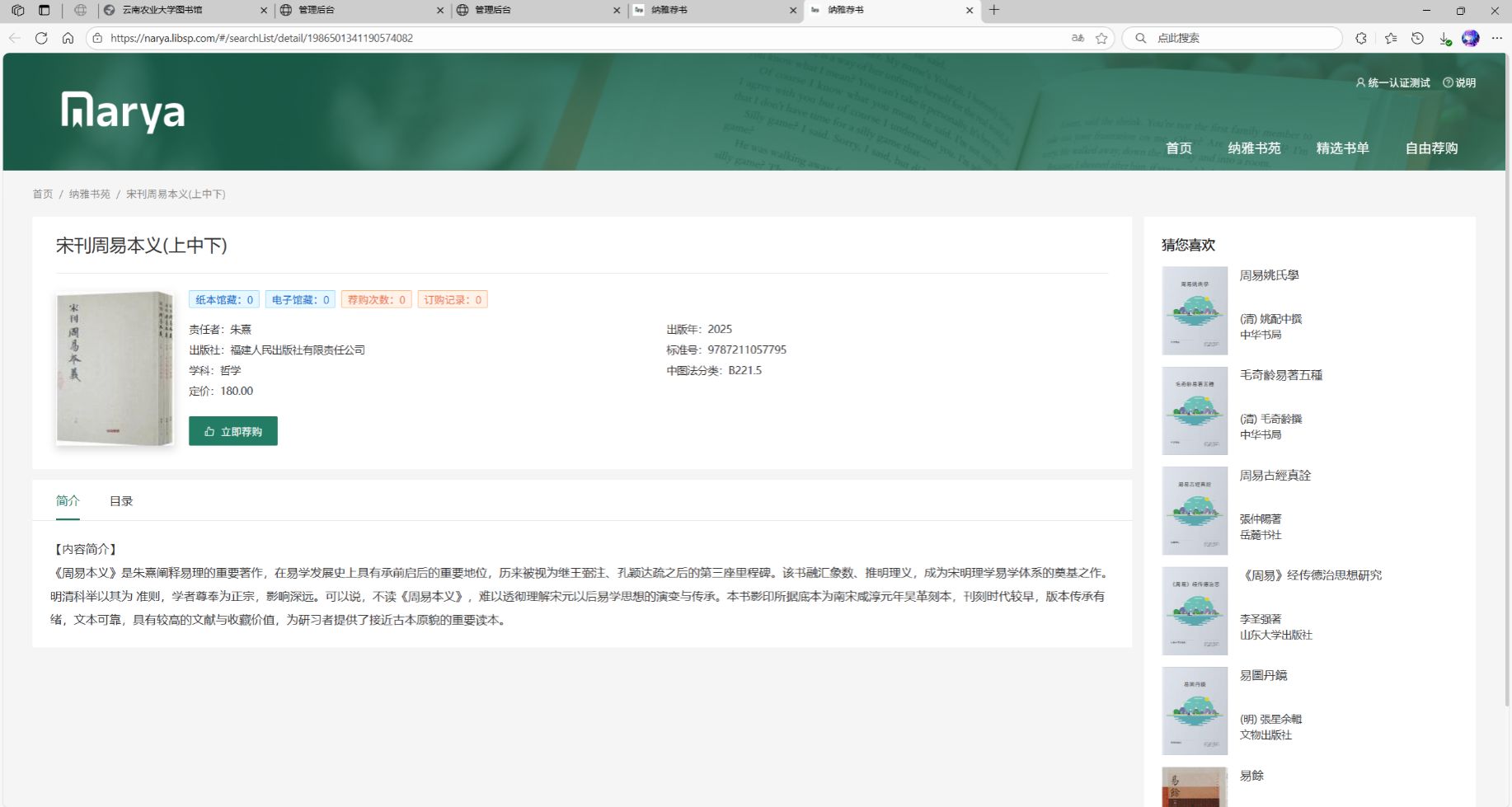
Task: Navigate to 自由荐购 menu item
Action: pos(1431,148)
